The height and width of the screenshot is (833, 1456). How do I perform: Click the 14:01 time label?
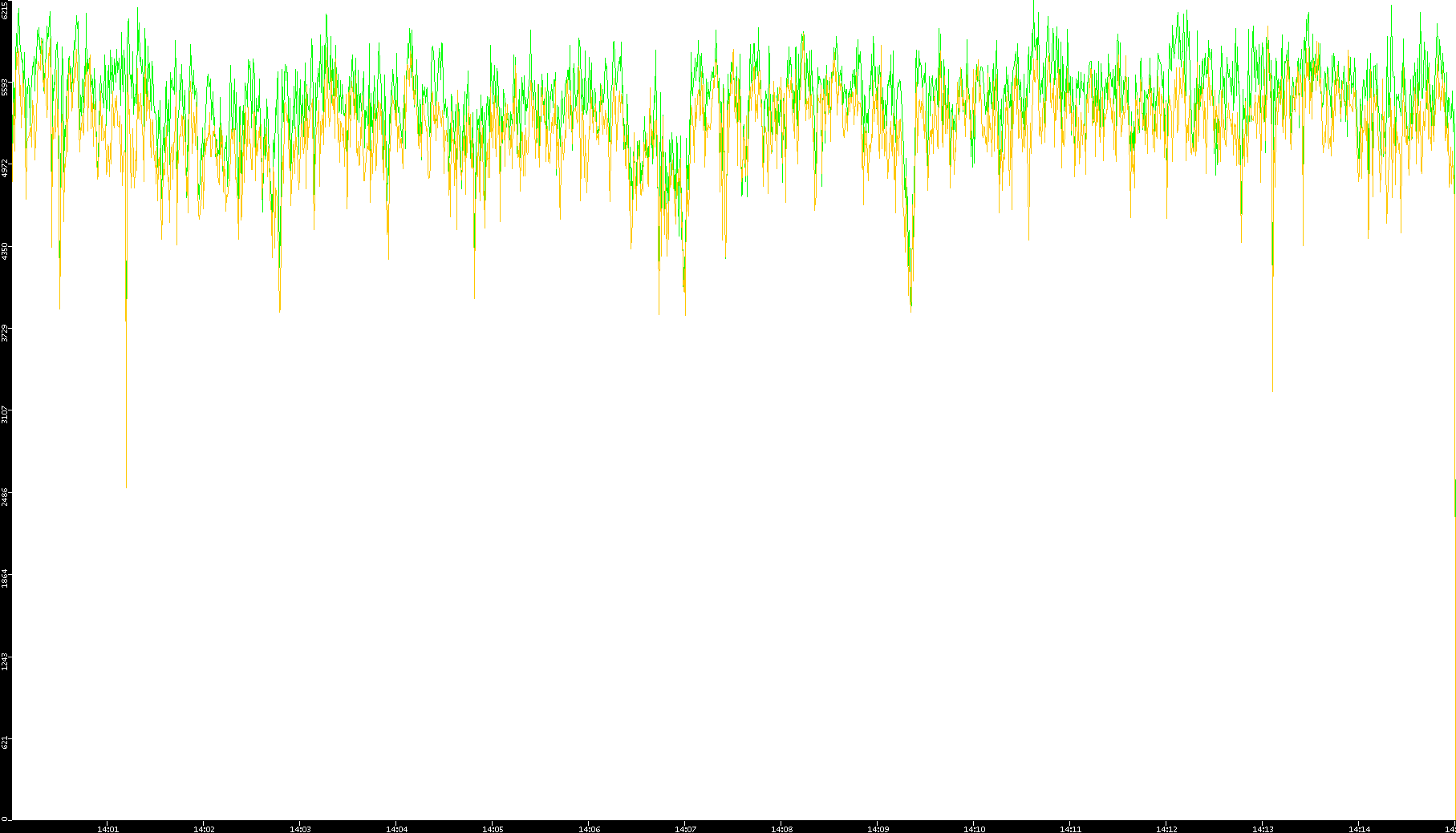107,829
